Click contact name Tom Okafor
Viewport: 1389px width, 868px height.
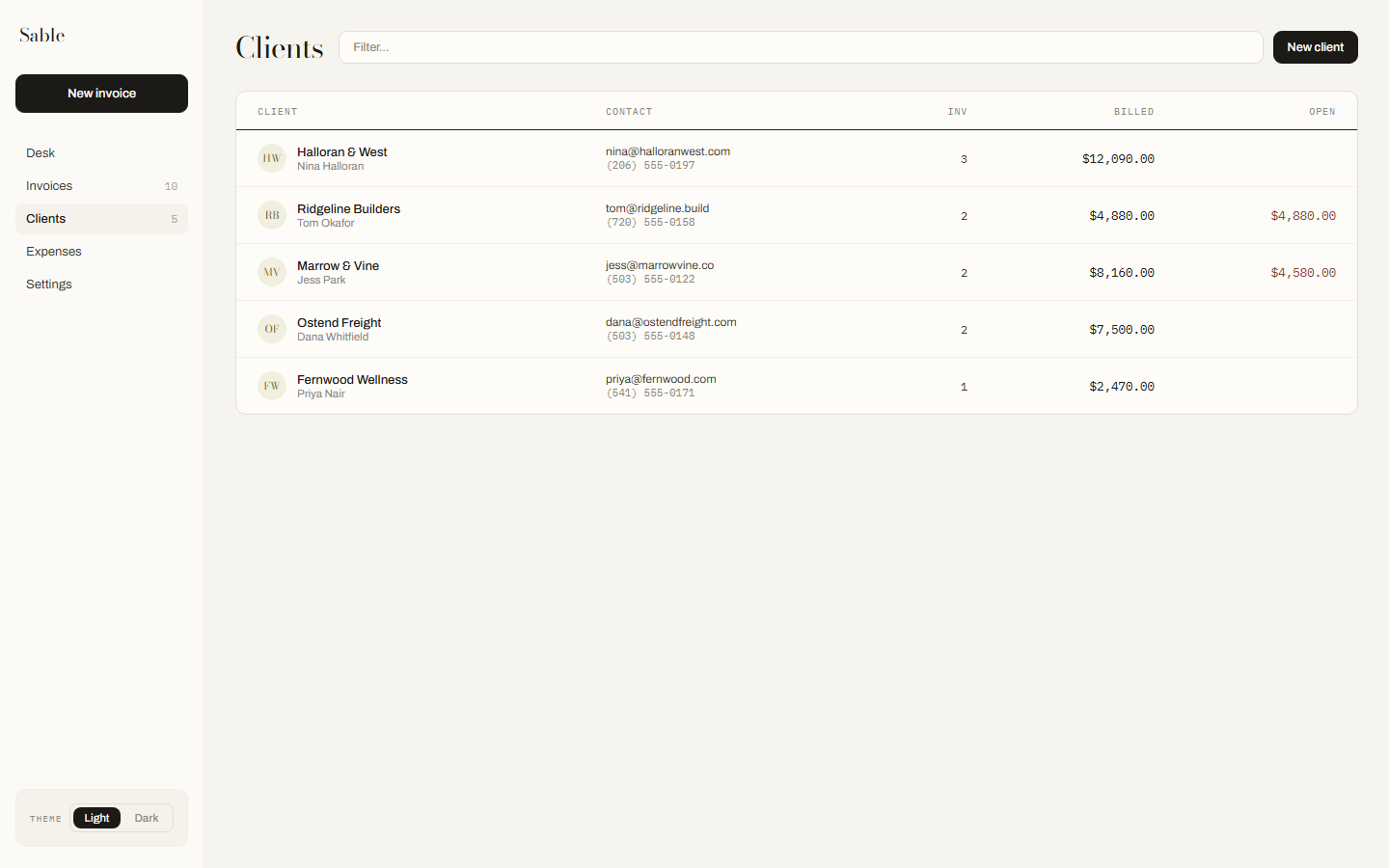[x=325, y=224]
